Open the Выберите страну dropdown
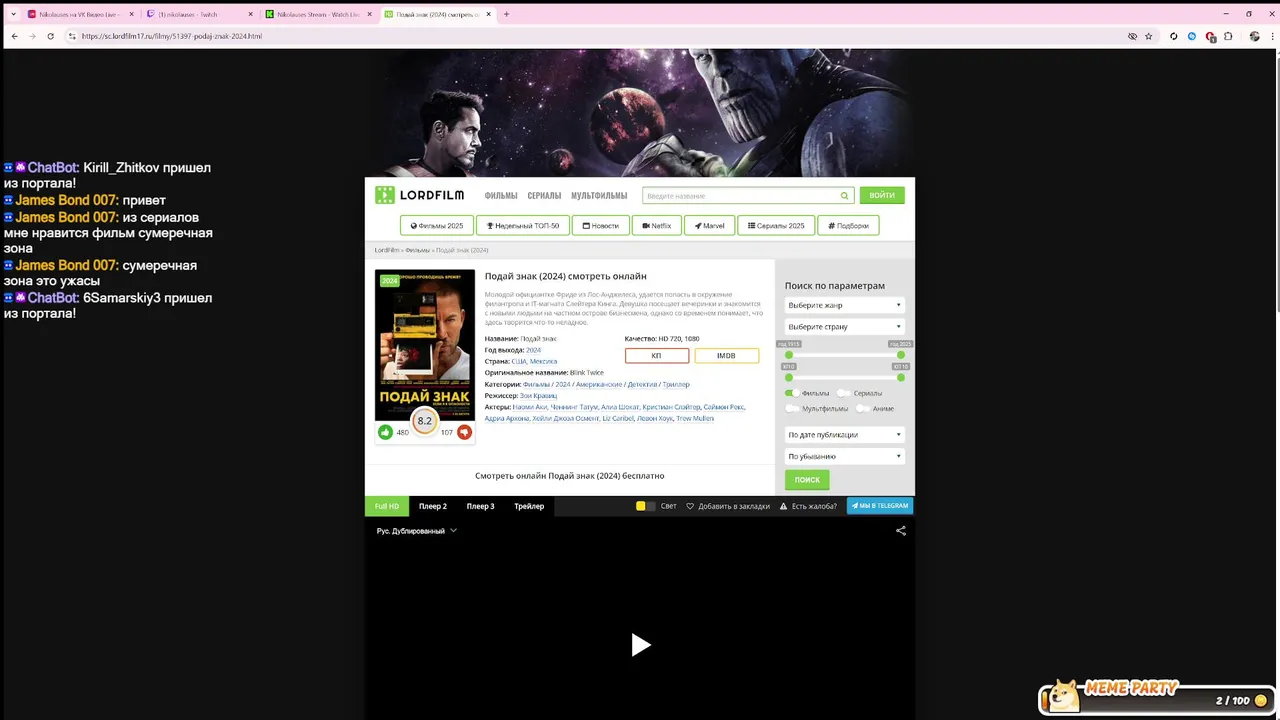This screenshot has width=1280, height=720. [x=845, y=327]
